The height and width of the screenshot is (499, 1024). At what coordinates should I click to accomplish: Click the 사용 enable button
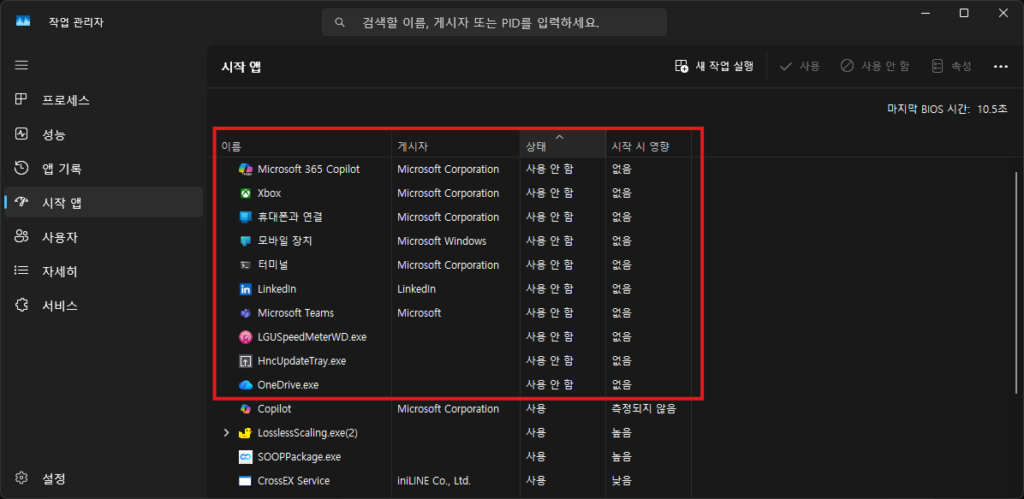[800, 66]
